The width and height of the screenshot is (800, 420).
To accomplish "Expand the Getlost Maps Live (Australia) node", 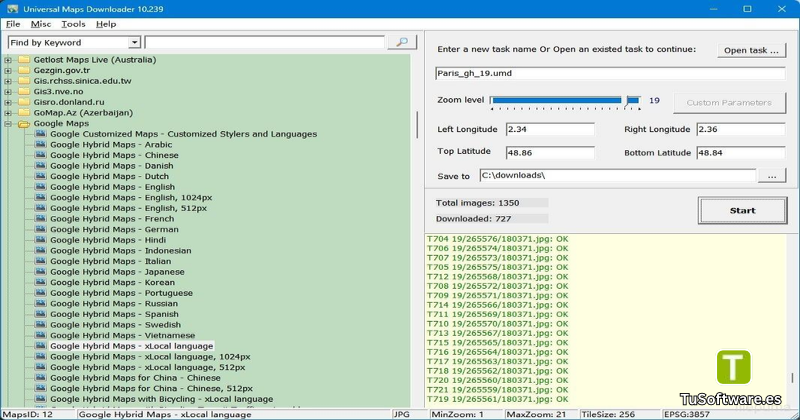I will (8, 60).
